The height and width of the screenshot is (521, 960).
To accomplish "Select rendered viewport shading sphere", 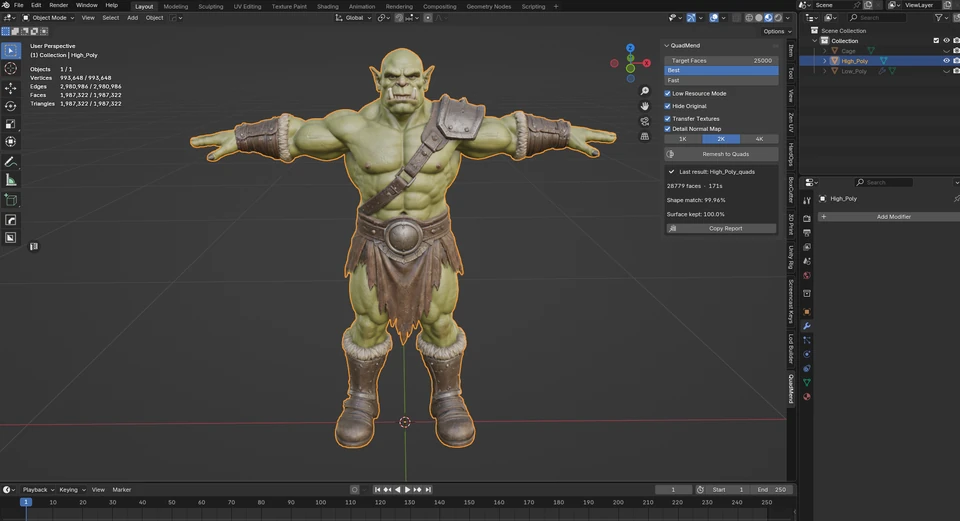I will 778,18.
